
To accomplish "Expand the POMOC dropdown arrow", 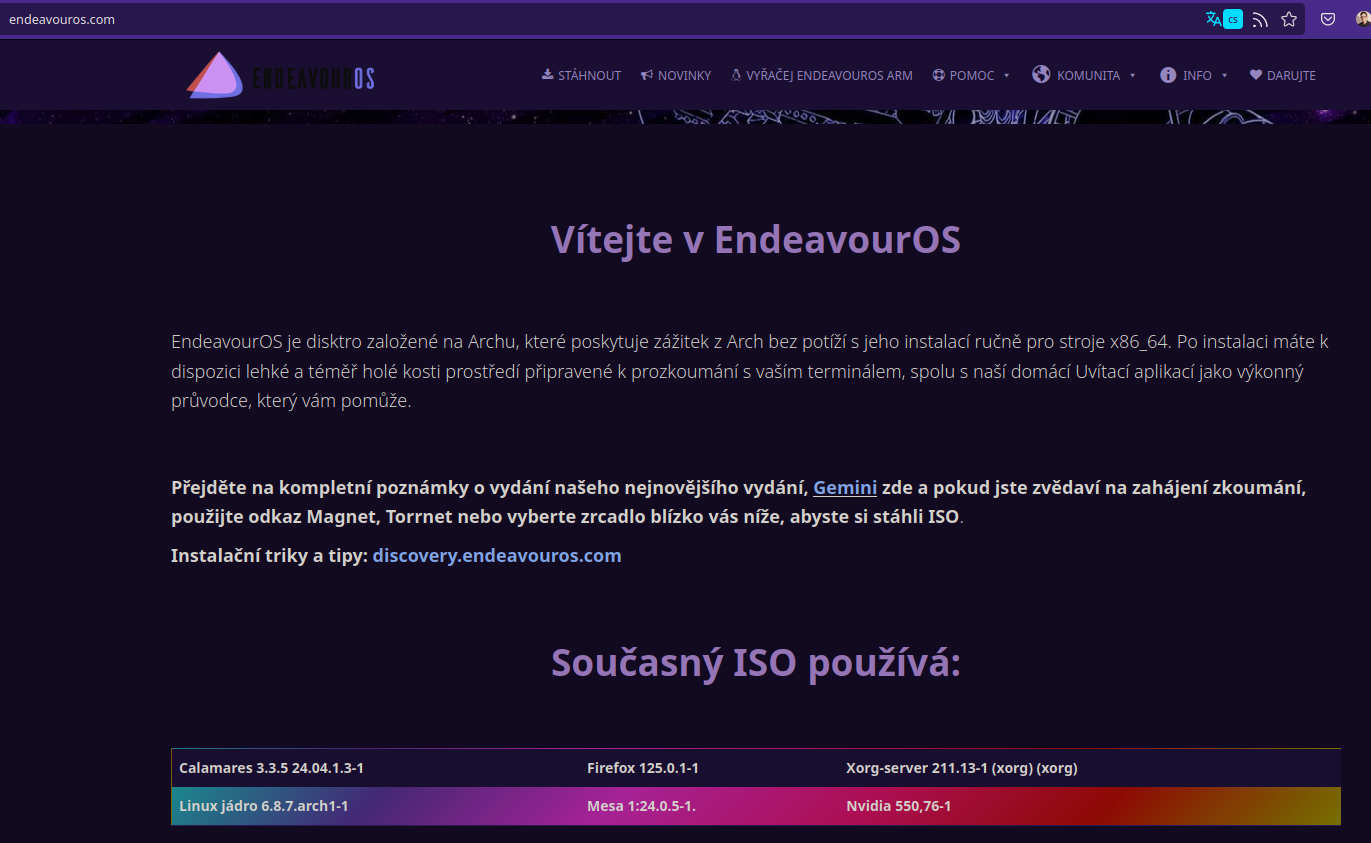I will click(1006, 76).
